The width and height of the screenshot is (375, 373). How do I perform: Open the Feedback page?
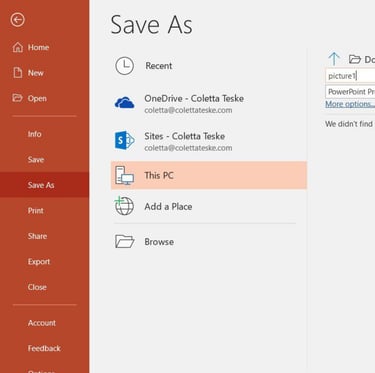coord(44,348)
